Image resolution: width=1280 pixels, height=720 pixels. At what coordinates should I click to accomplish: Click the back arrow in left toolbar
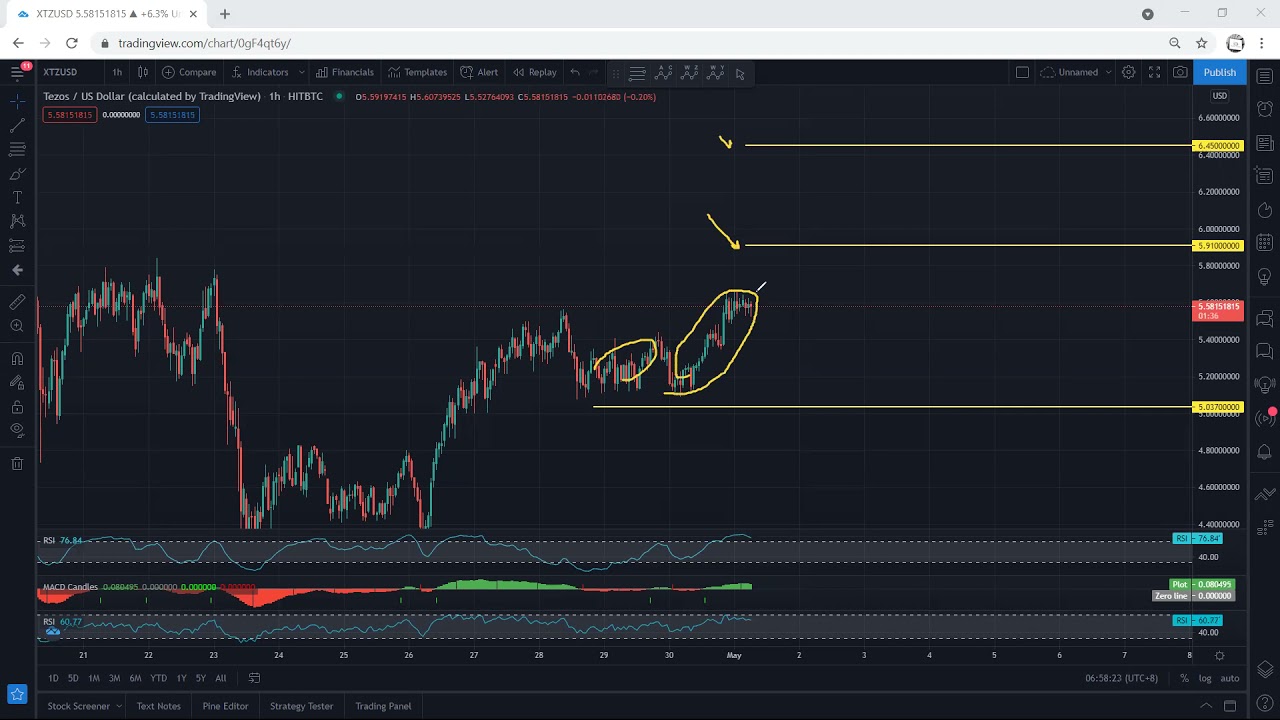coord(17,270)
